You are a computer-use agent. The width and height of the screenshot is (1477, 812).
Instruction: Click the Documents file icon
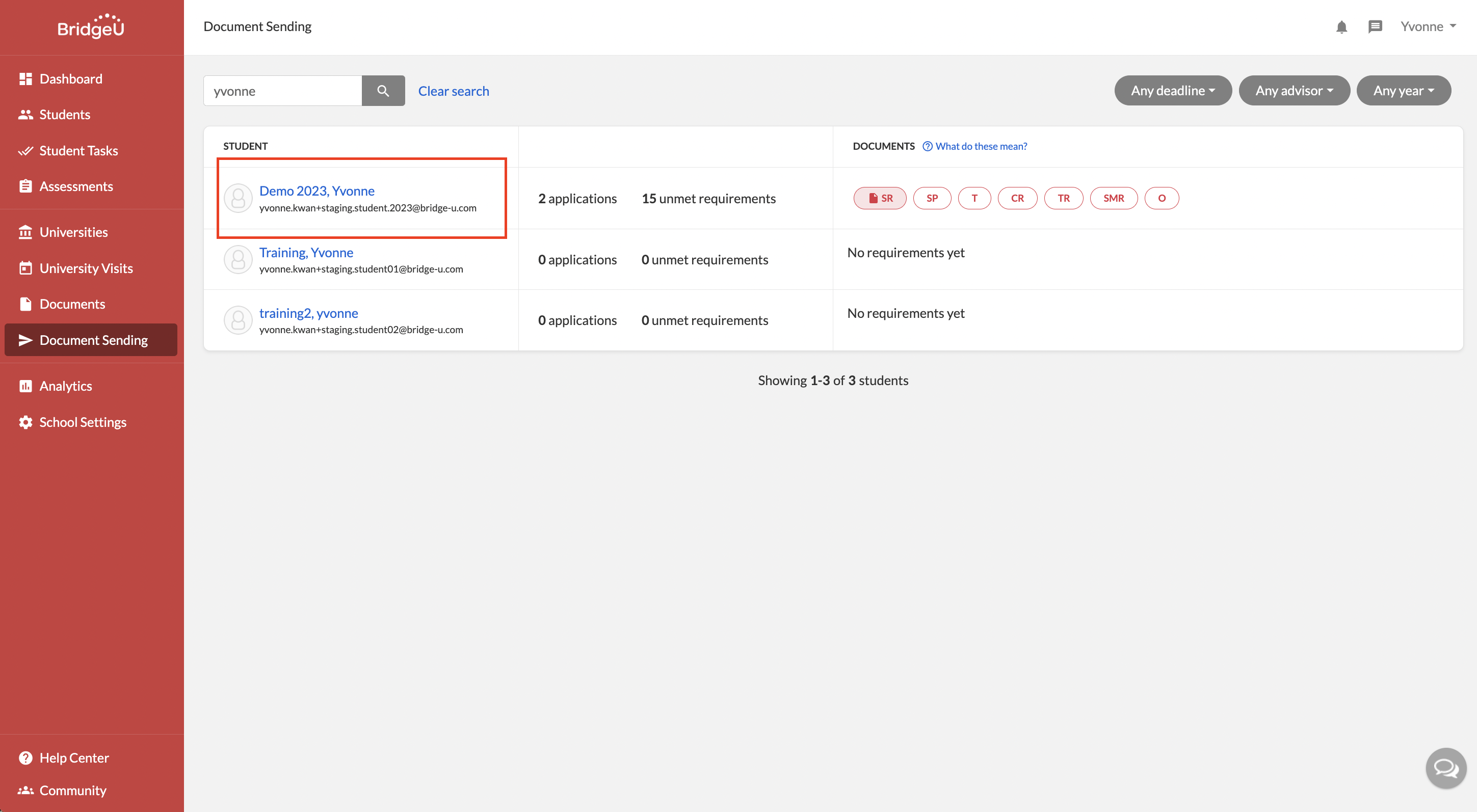[x=25, y=304]
